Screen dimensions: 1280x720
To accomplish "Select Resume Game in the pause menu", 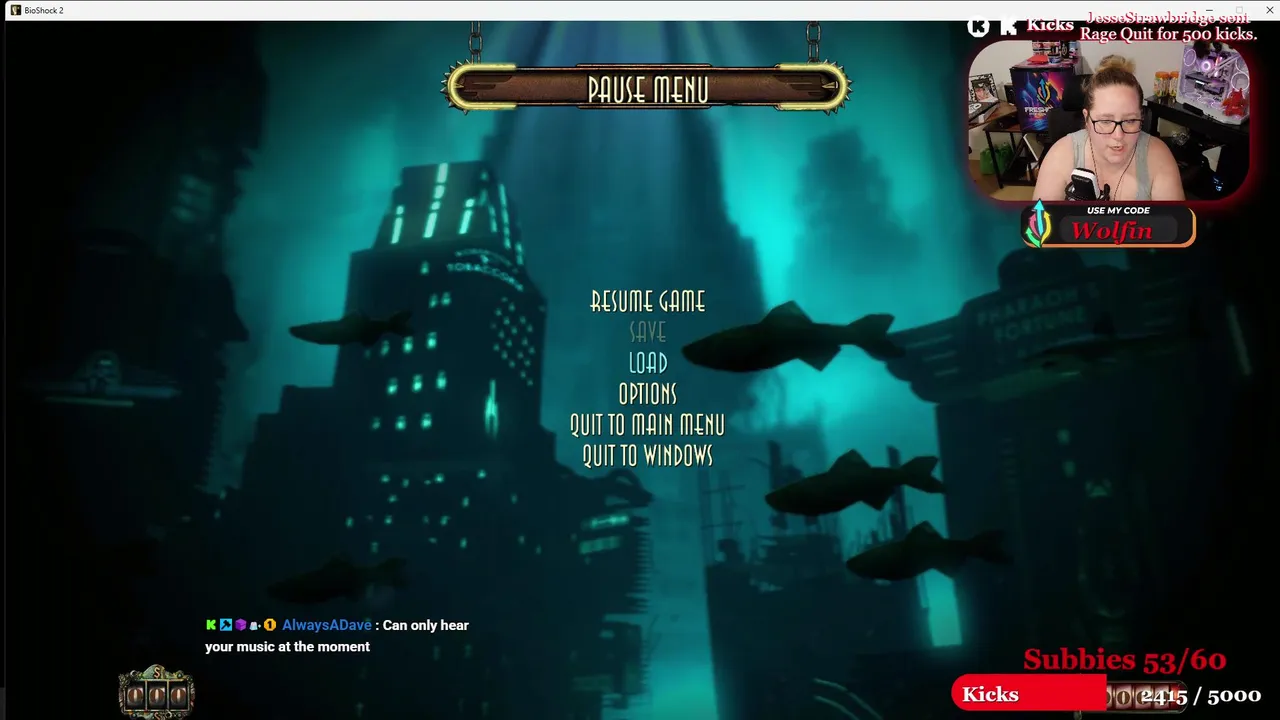I will pos(648,302).
